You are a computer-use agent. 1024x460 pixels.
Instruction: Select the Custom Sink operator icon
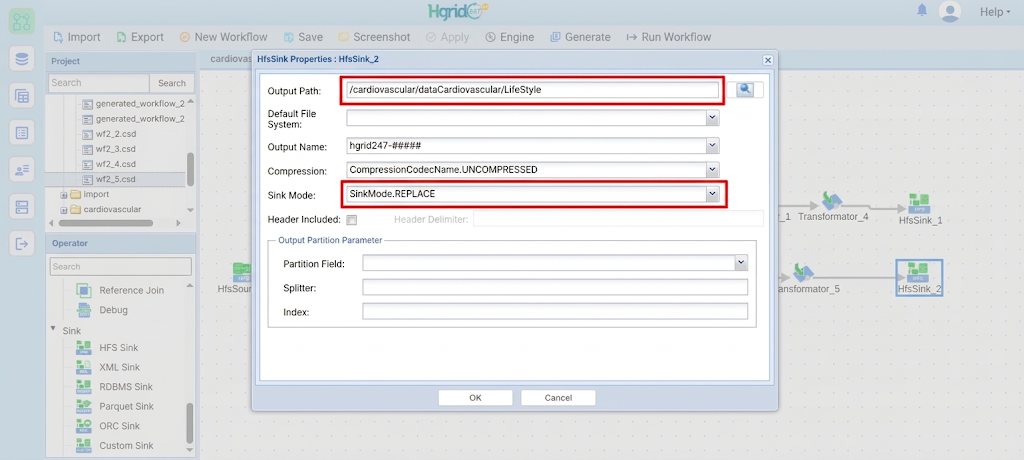(84, 446)
